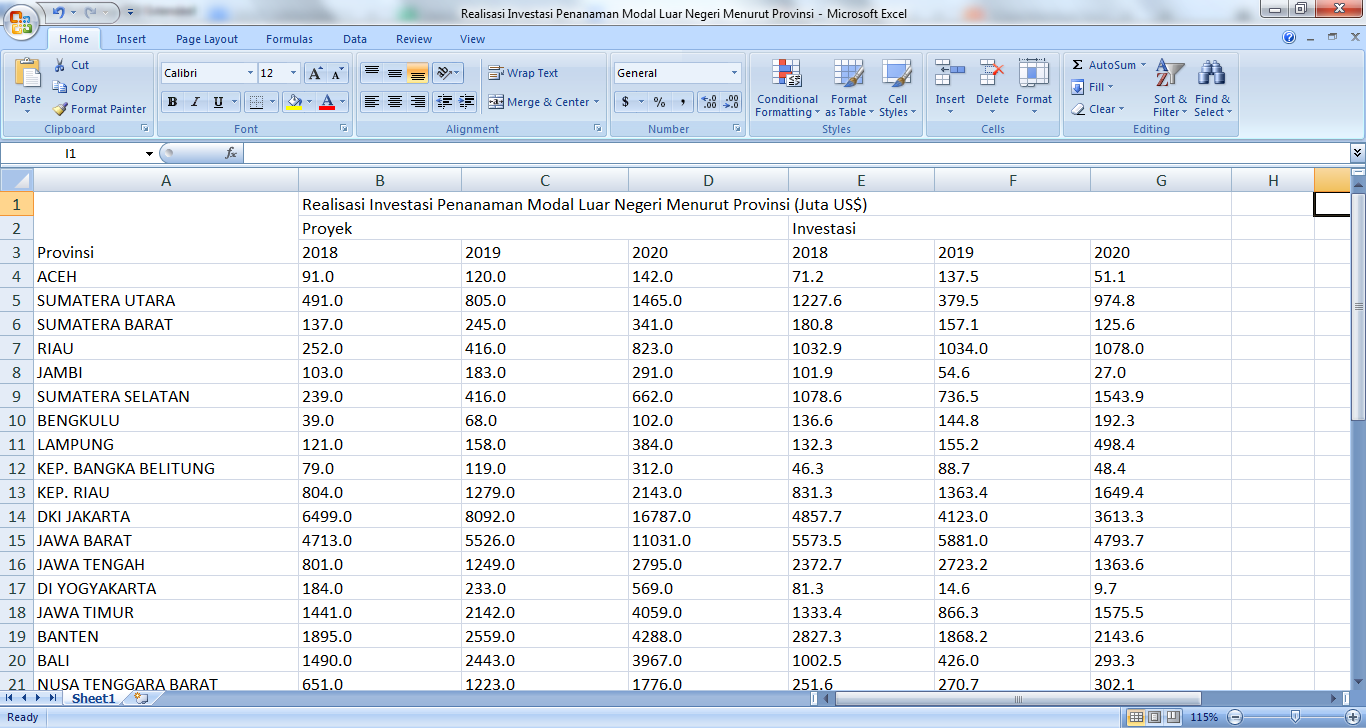Screen dimensions: 1366x728
Task: Click the Conditional Formatting icon
Action: coord(787,75)
